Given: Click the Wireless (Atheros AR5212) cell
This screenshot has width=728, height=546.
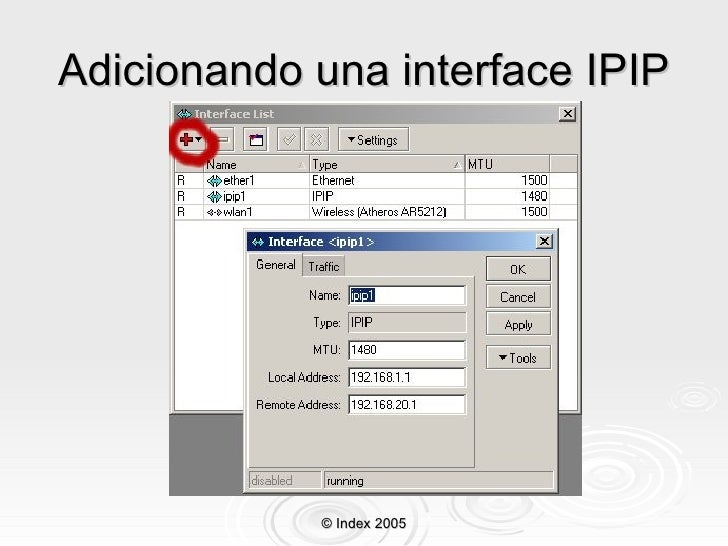Looking at the screenshot, I should pyautogui.click(x=387, y=212).
